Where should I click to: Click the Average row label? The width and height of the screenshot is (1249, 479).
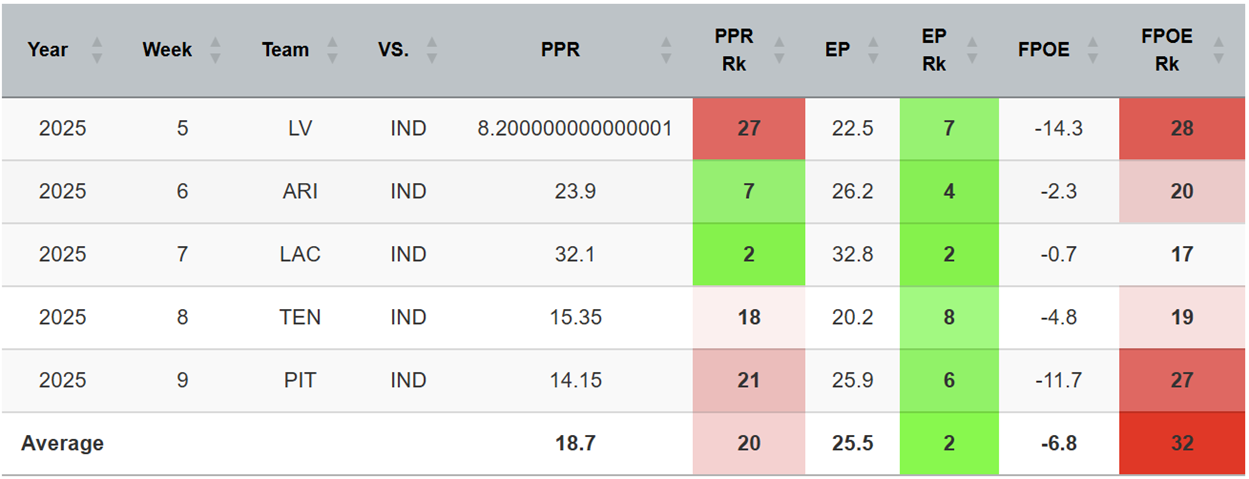click(62, 443)
